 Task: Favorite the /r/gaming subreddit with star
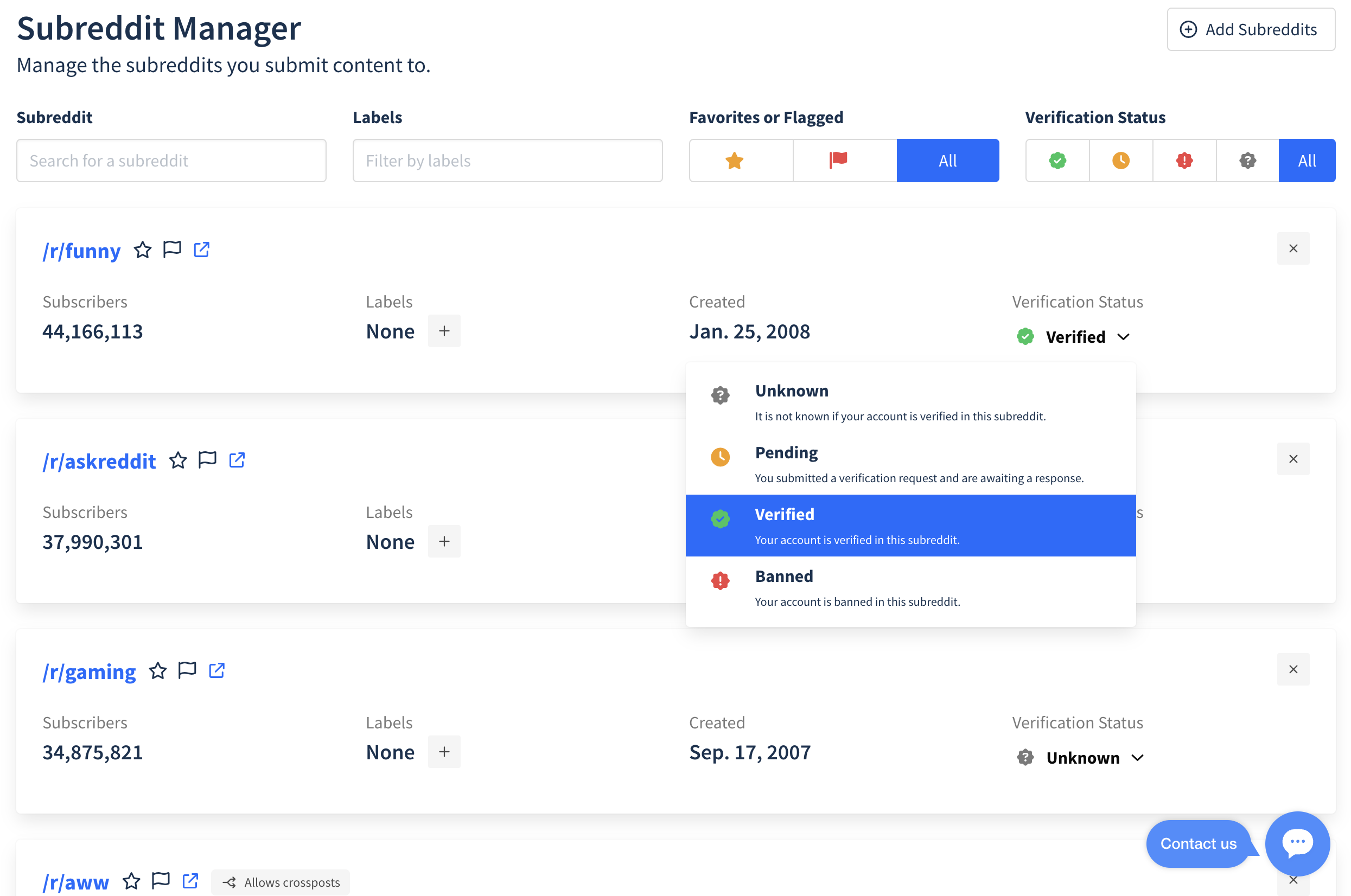pos(158,670)
